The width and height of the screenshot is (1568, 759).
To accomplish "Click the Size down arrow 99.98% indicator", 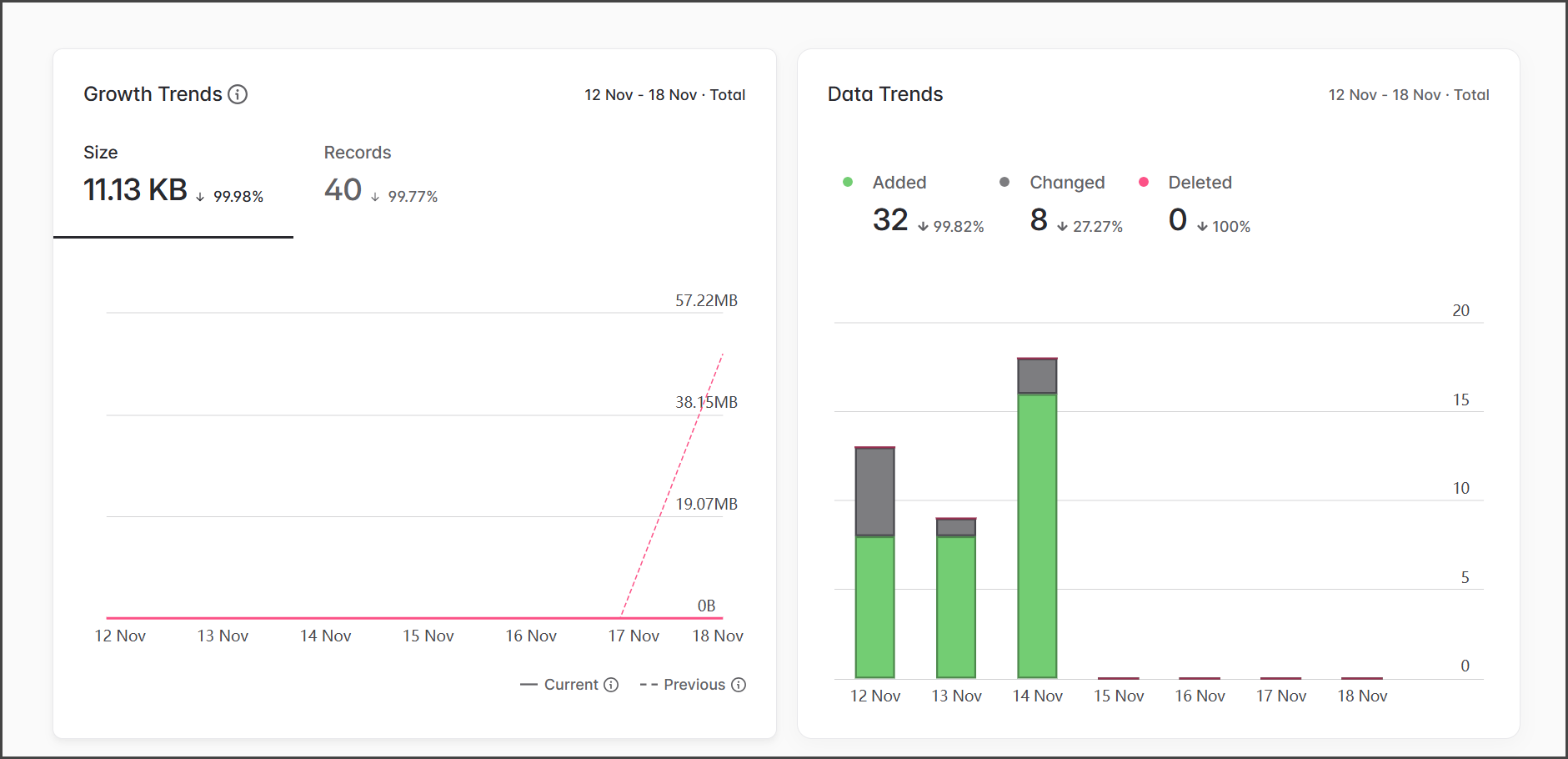I will 231,197.
